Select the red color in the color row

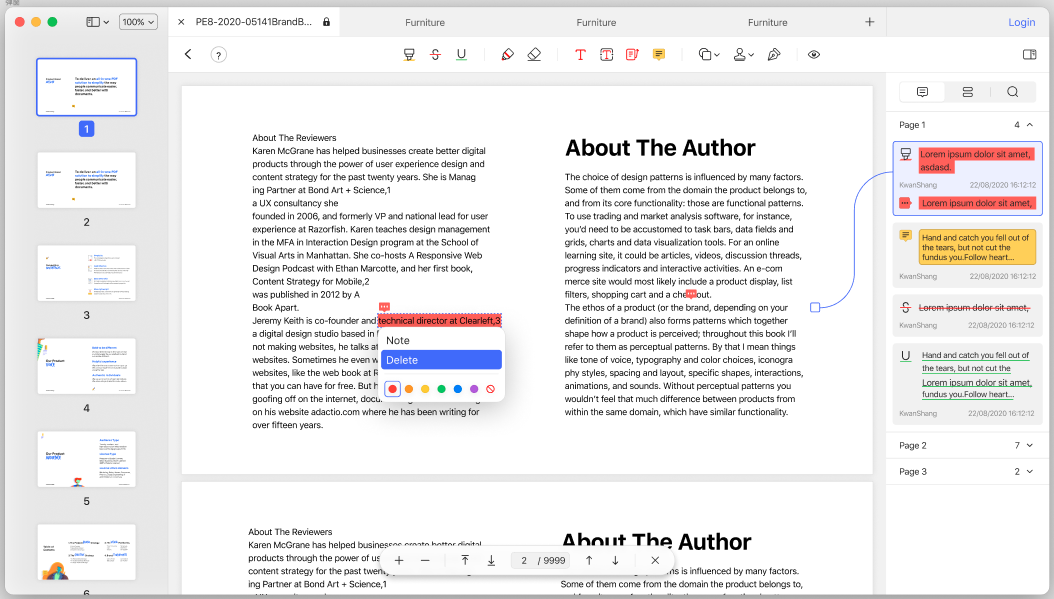pyautogui.click(x=392, y=389)
